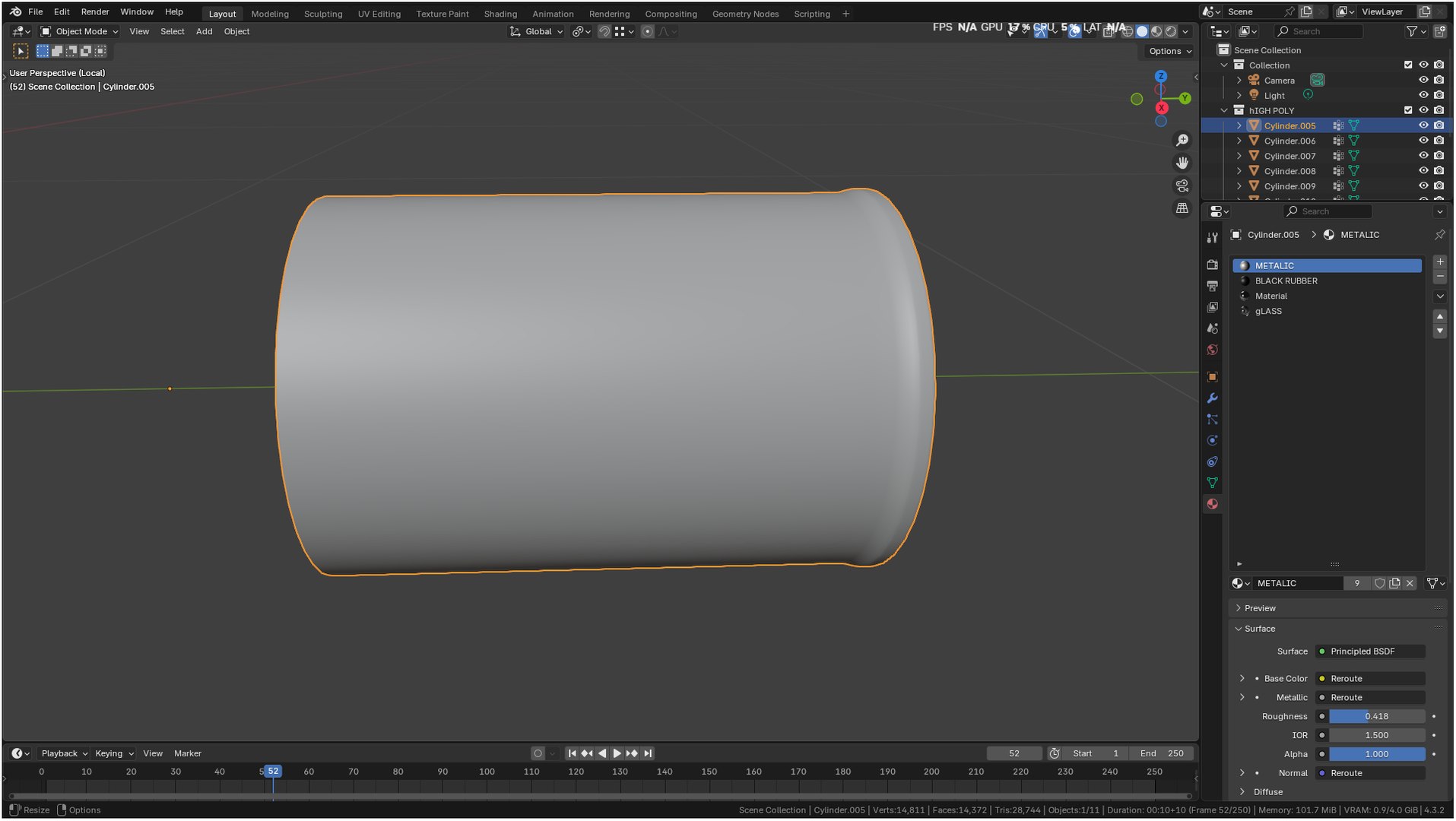Expand Cylinder.008 in outliner

tap(1239, 171)
